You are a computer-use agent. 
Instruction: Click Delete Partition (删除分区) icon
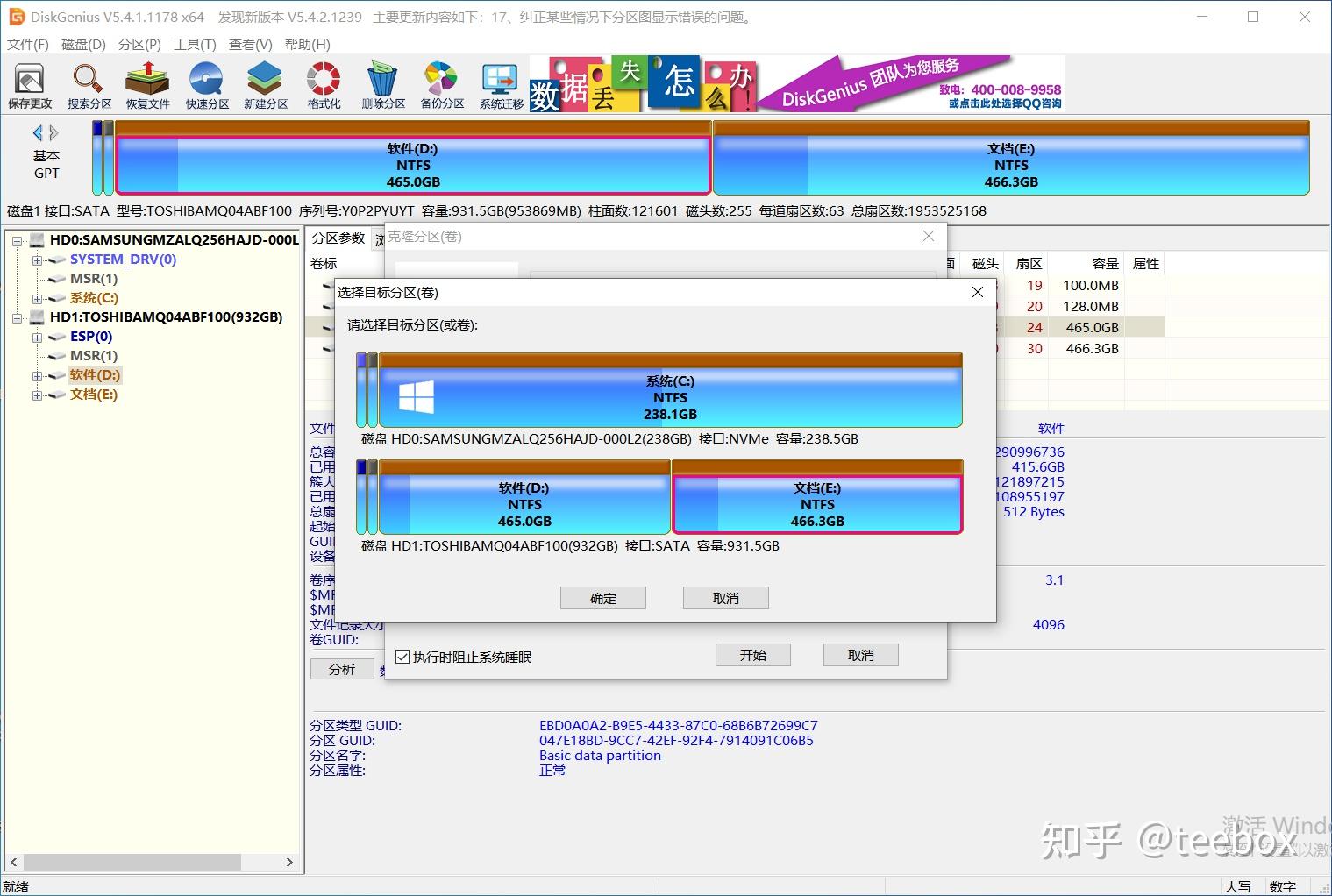383,86
